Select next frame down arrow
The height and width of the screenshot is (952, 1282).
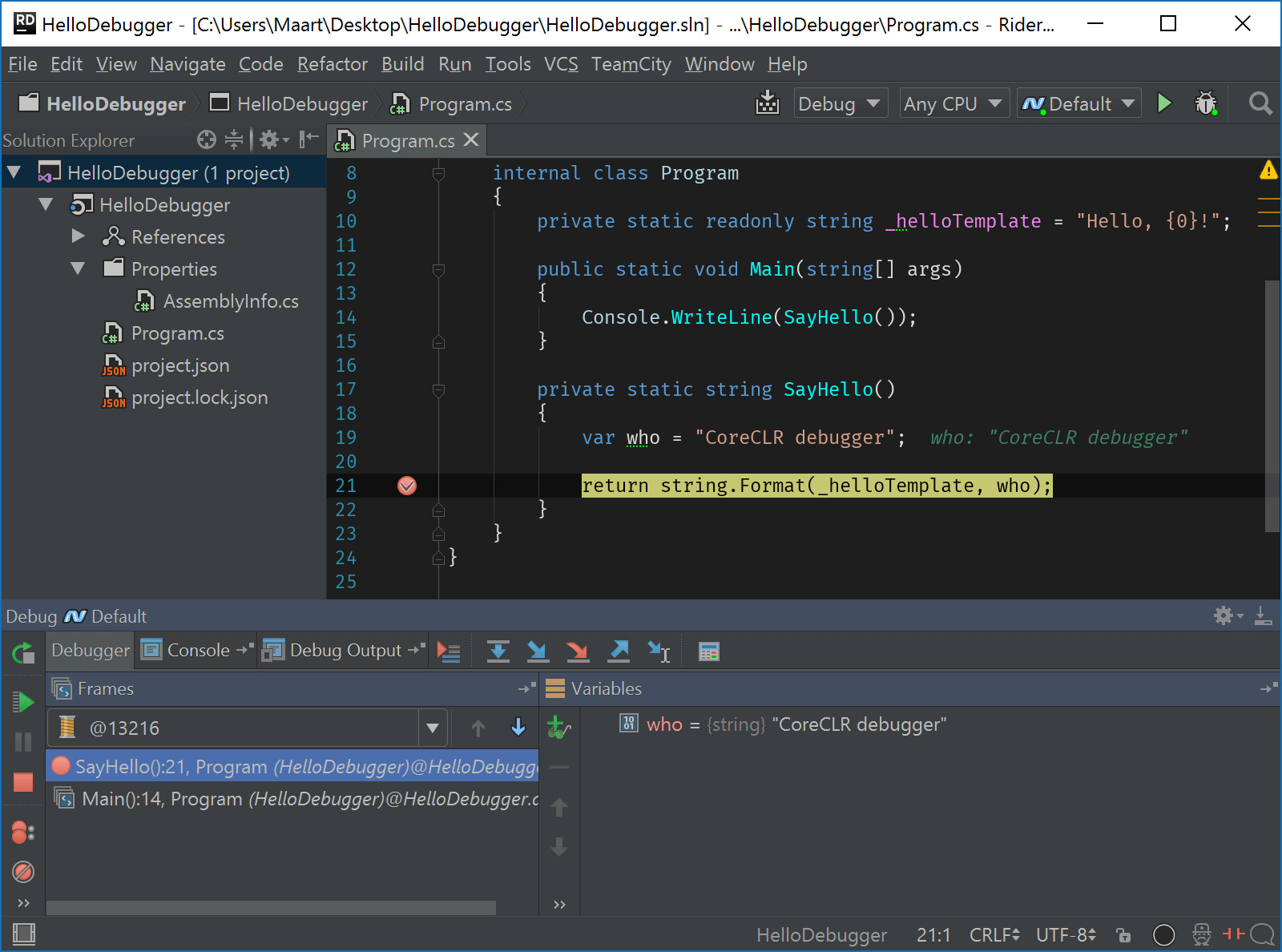coord(518,727)
